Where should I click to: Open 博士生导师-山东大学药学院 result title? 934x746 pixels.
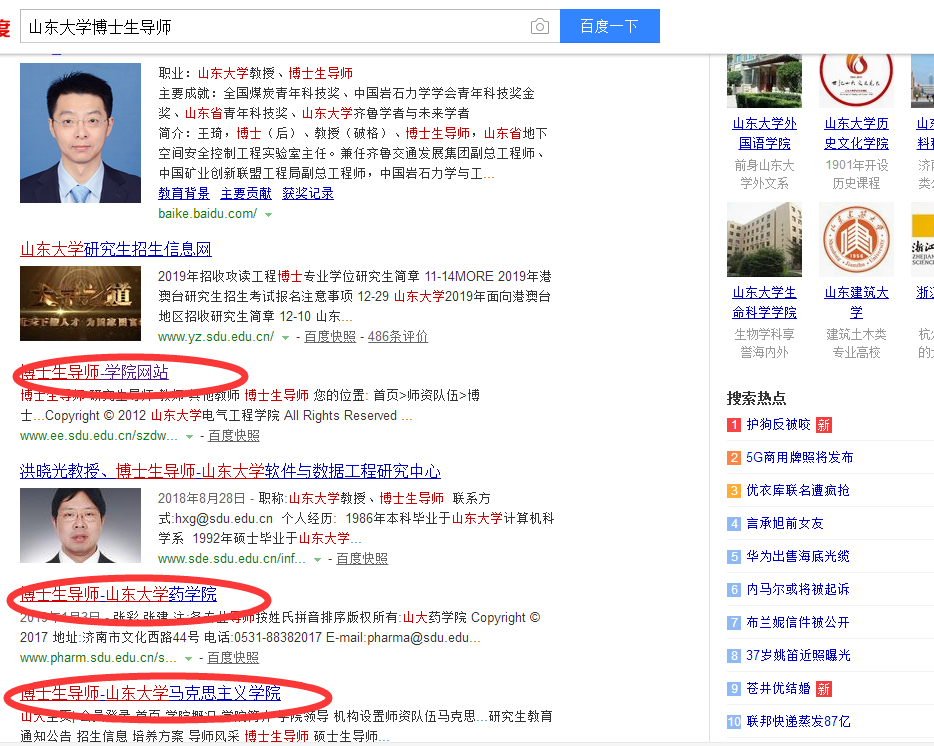click(x=119, y=593)
